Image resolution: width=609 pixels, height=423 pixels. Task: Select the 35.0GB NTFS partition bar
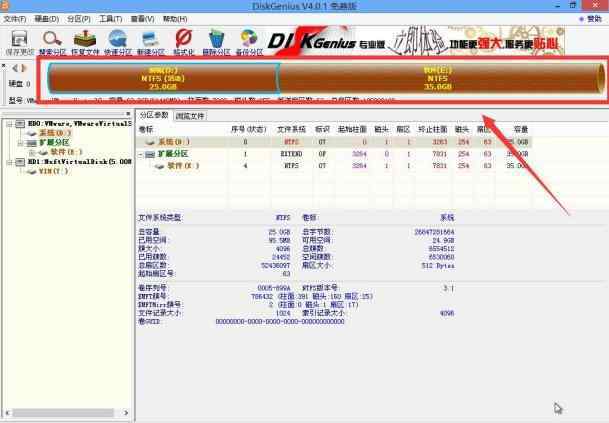click(441, 78)
